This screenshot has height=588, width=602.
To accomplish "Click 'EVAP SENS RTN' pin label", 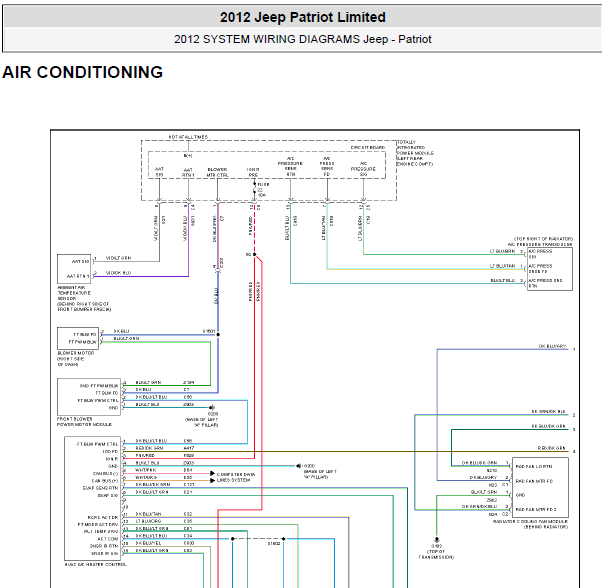I will (101, 488).
